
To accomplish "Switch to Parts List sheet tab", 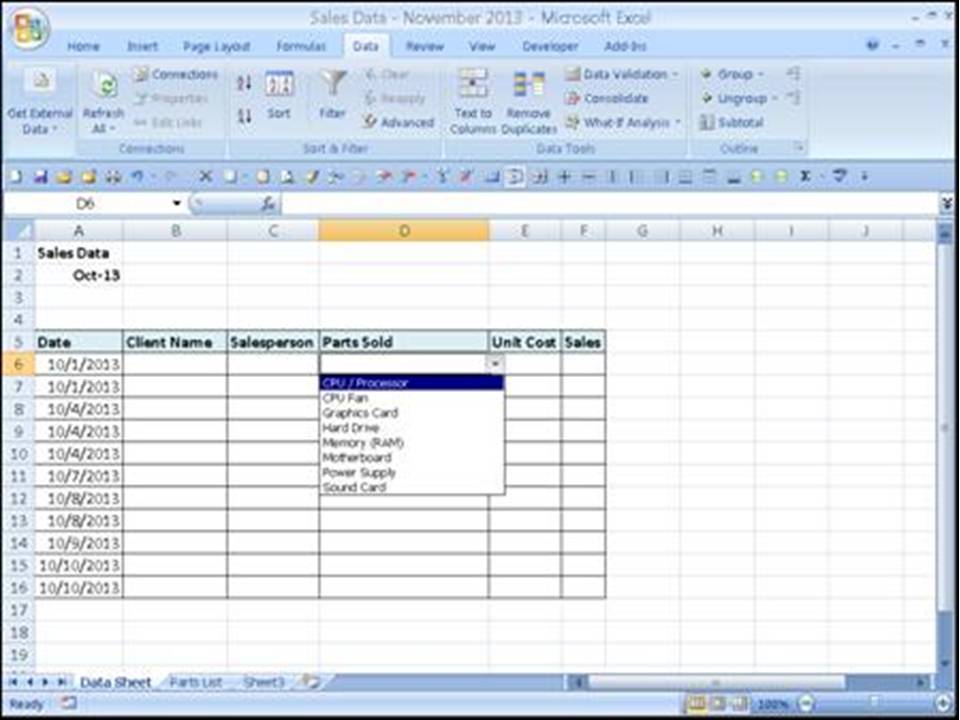I will point(195,681).
